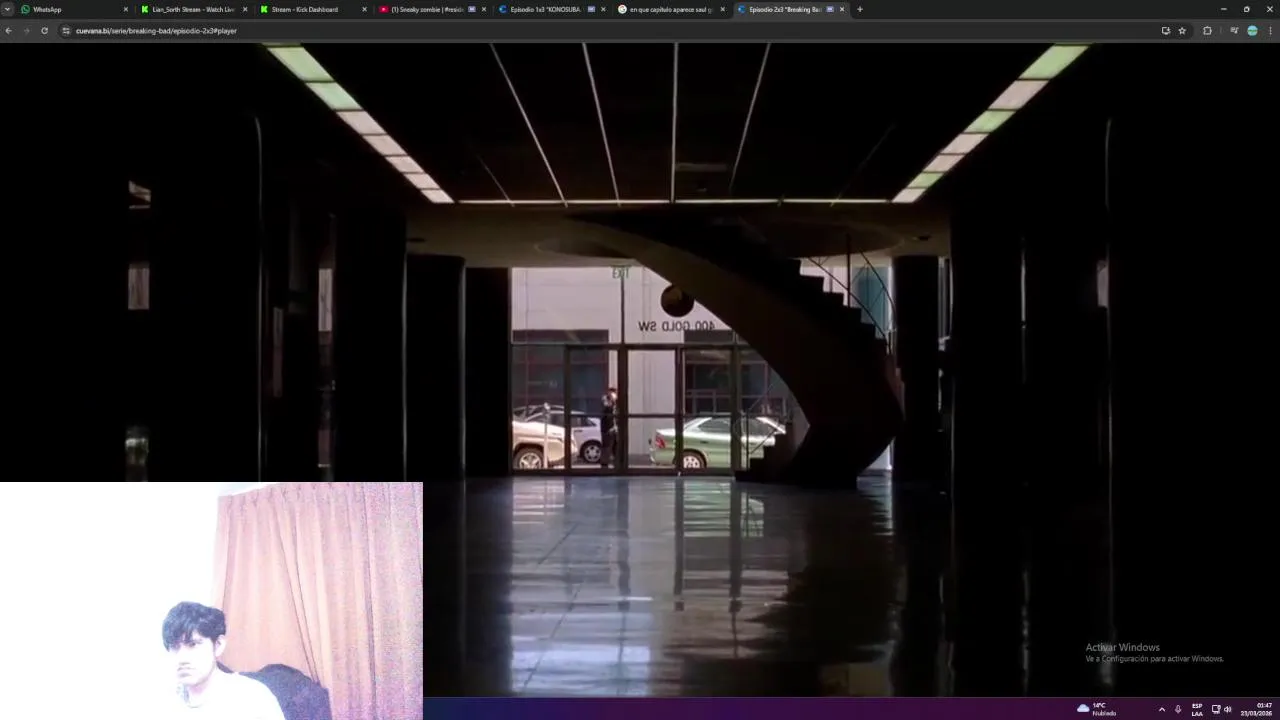1280x720 pixels.
Task: Open the volume speaker tray icon
Action: (x=1228, y=709)
